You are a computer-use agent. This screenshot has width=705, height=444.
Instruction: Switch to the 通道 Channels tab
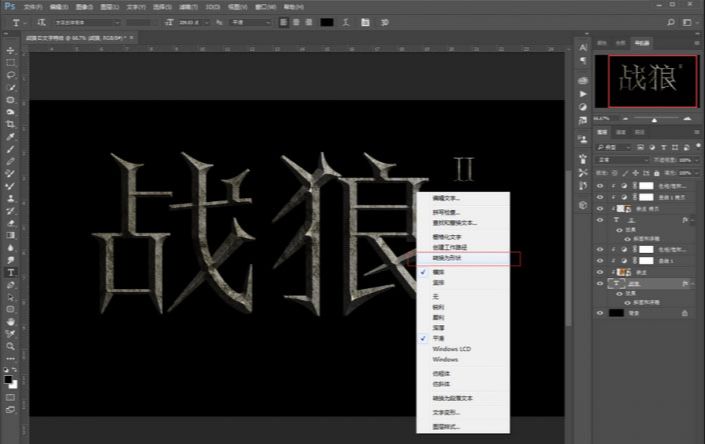click(x=621, y=132)
